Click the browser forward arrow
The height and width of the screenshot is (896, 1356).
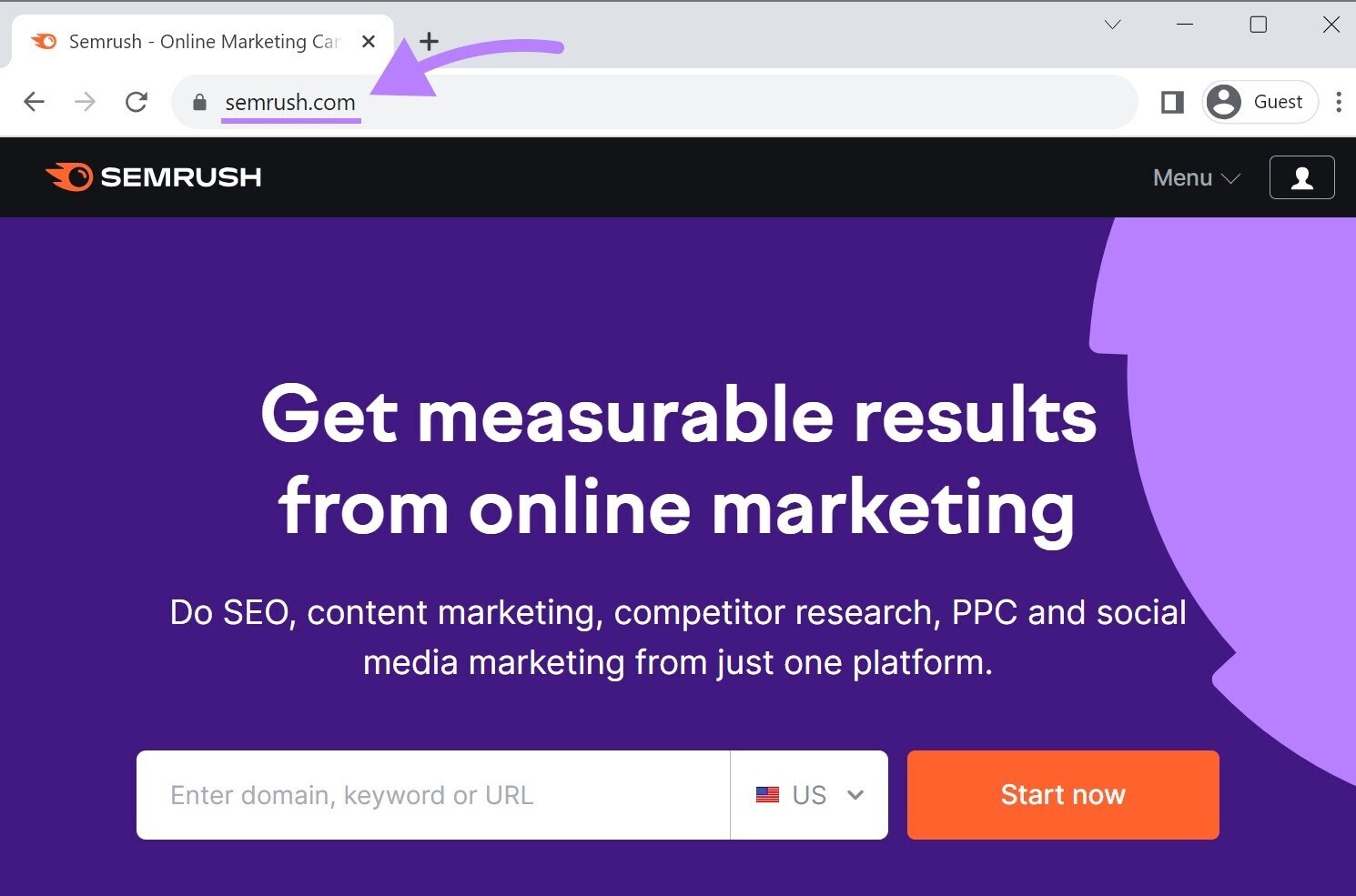(85, 102)
